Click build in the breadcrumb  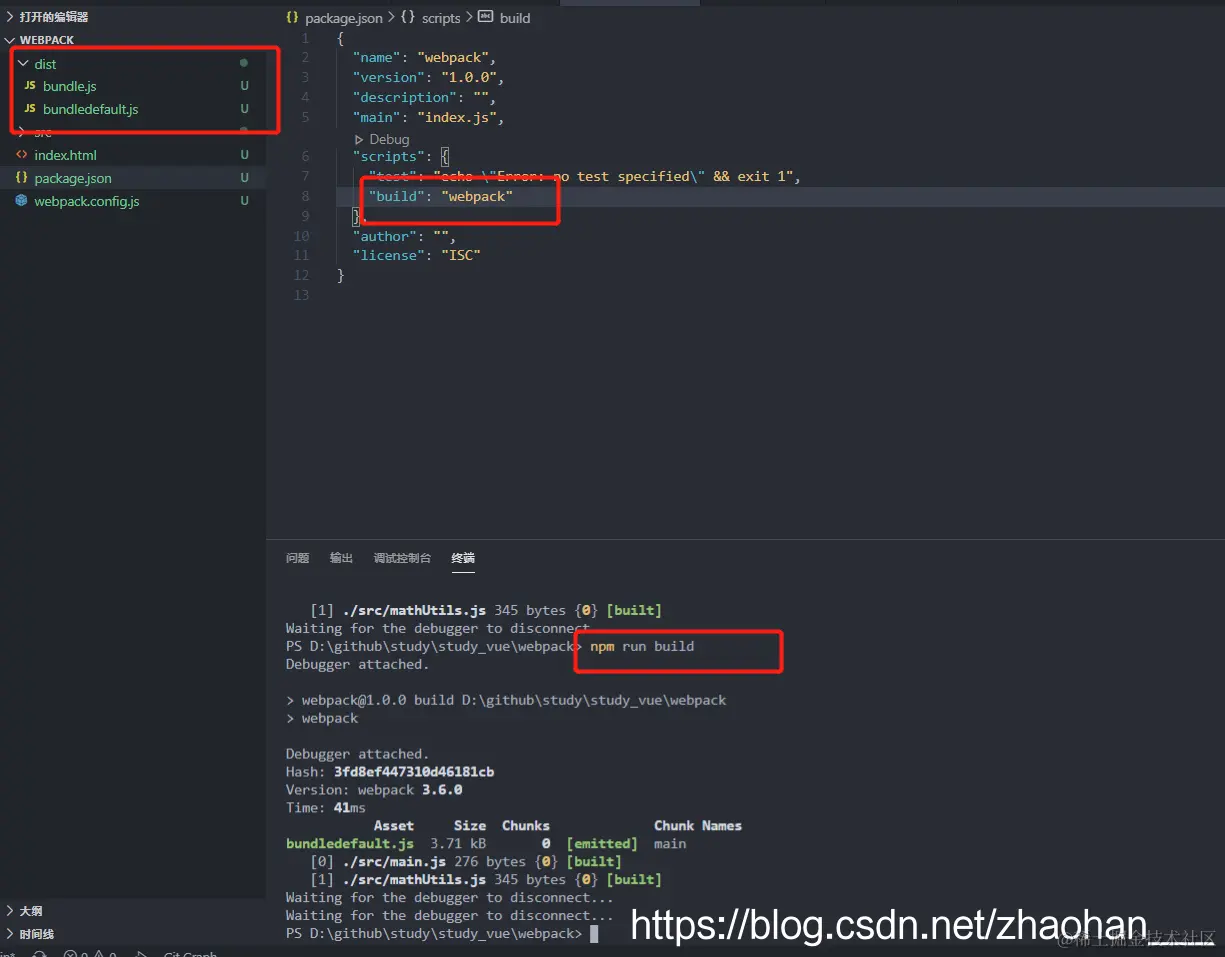pos(515,18)
